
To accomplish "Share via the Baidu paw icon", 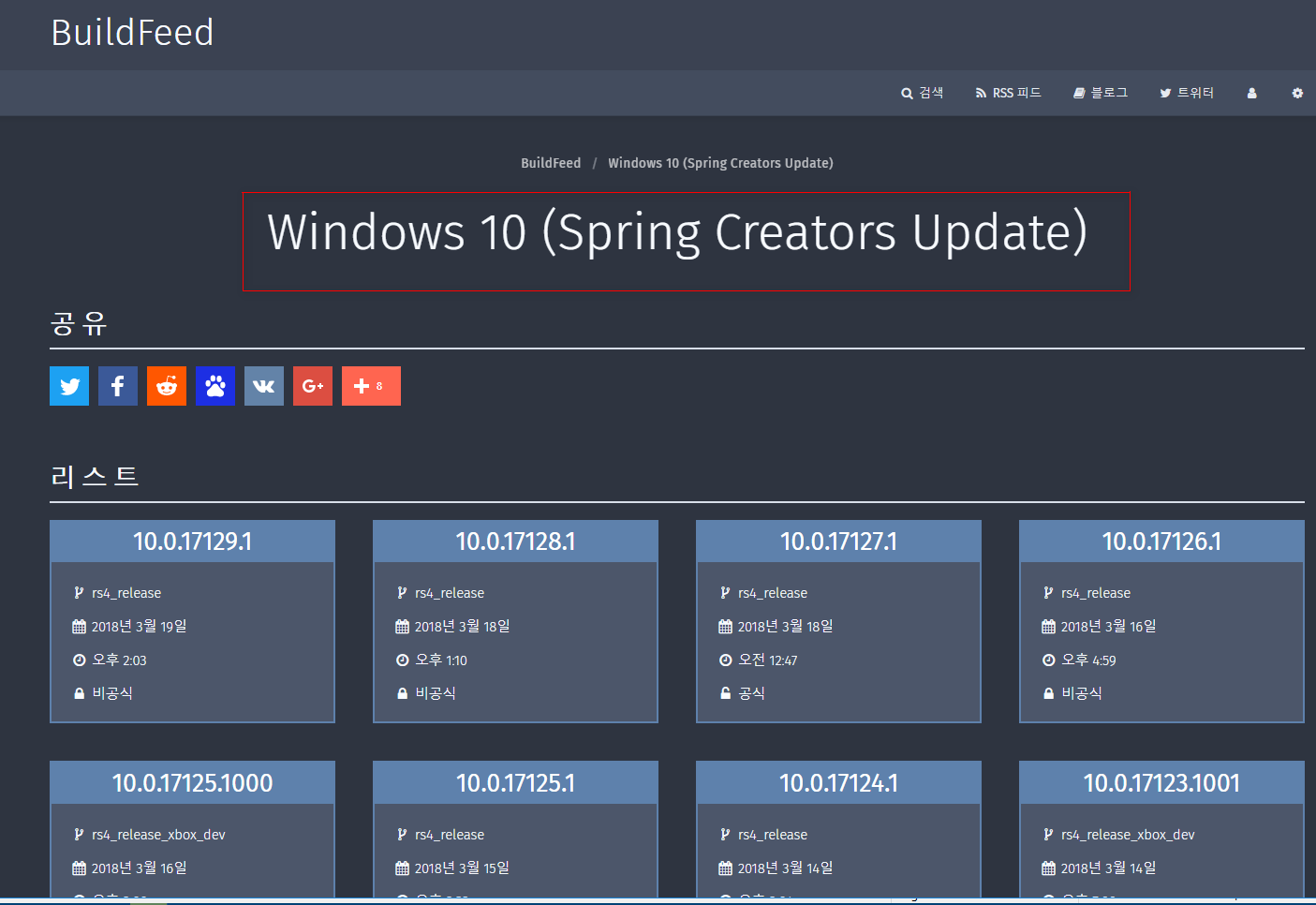I will click(x=215, y=386).
